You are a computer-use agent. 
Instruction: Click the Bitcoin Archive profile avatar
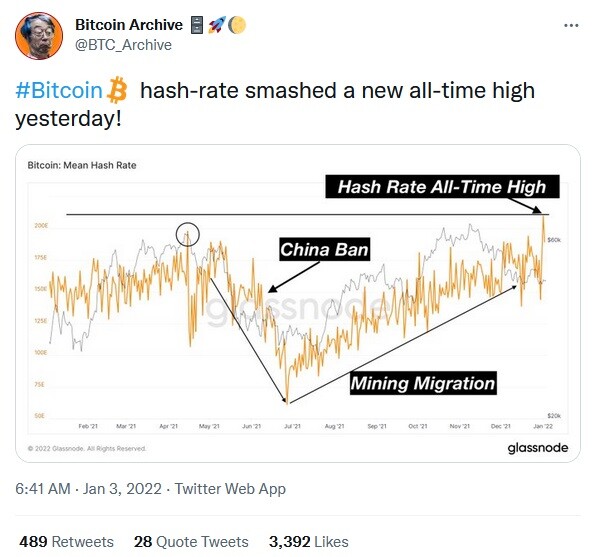tap(39, 36)
